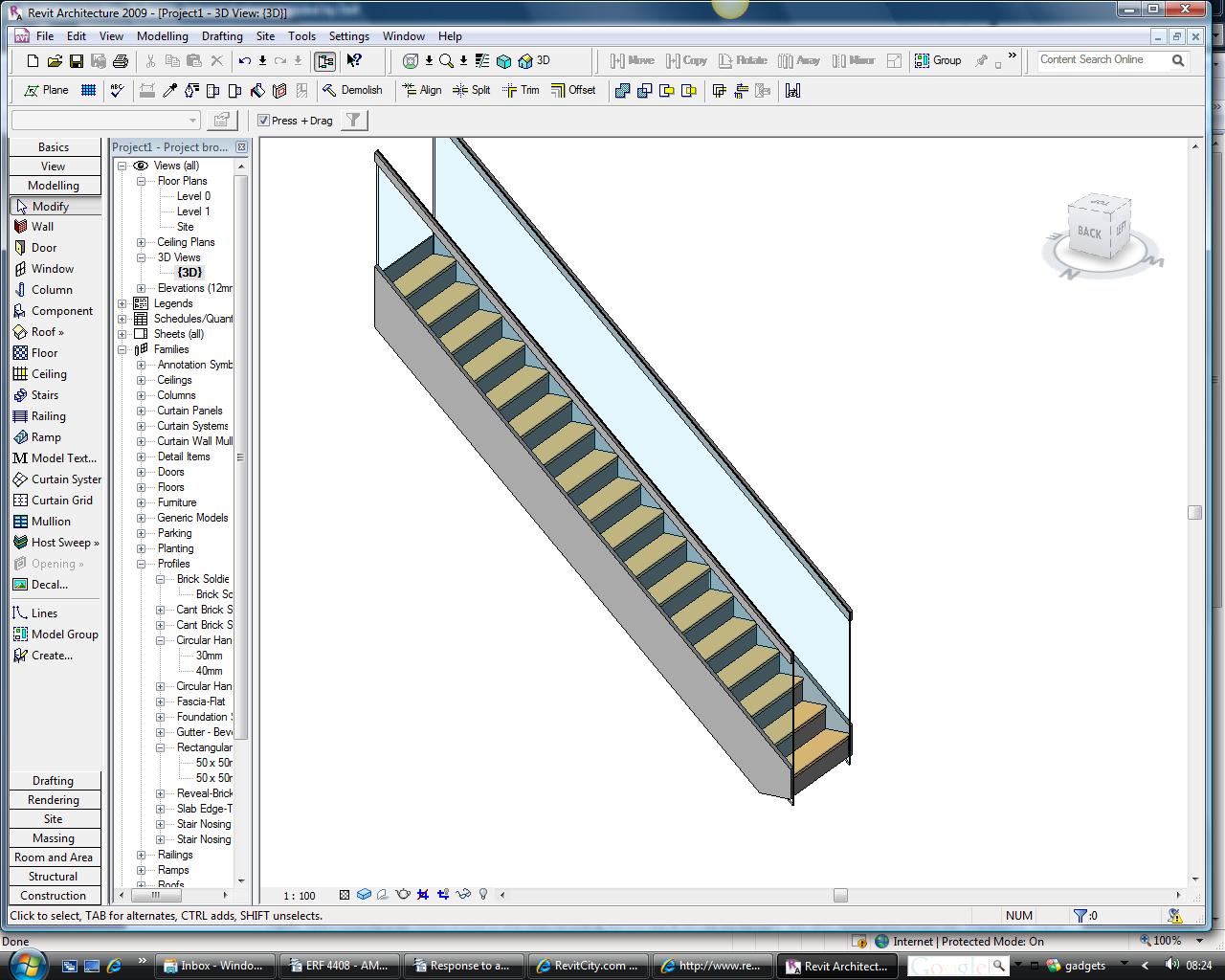The height and width of the screenshot is (980, 1225).
Task: Choose the Railing tool
Action: (x=48, y=416)
